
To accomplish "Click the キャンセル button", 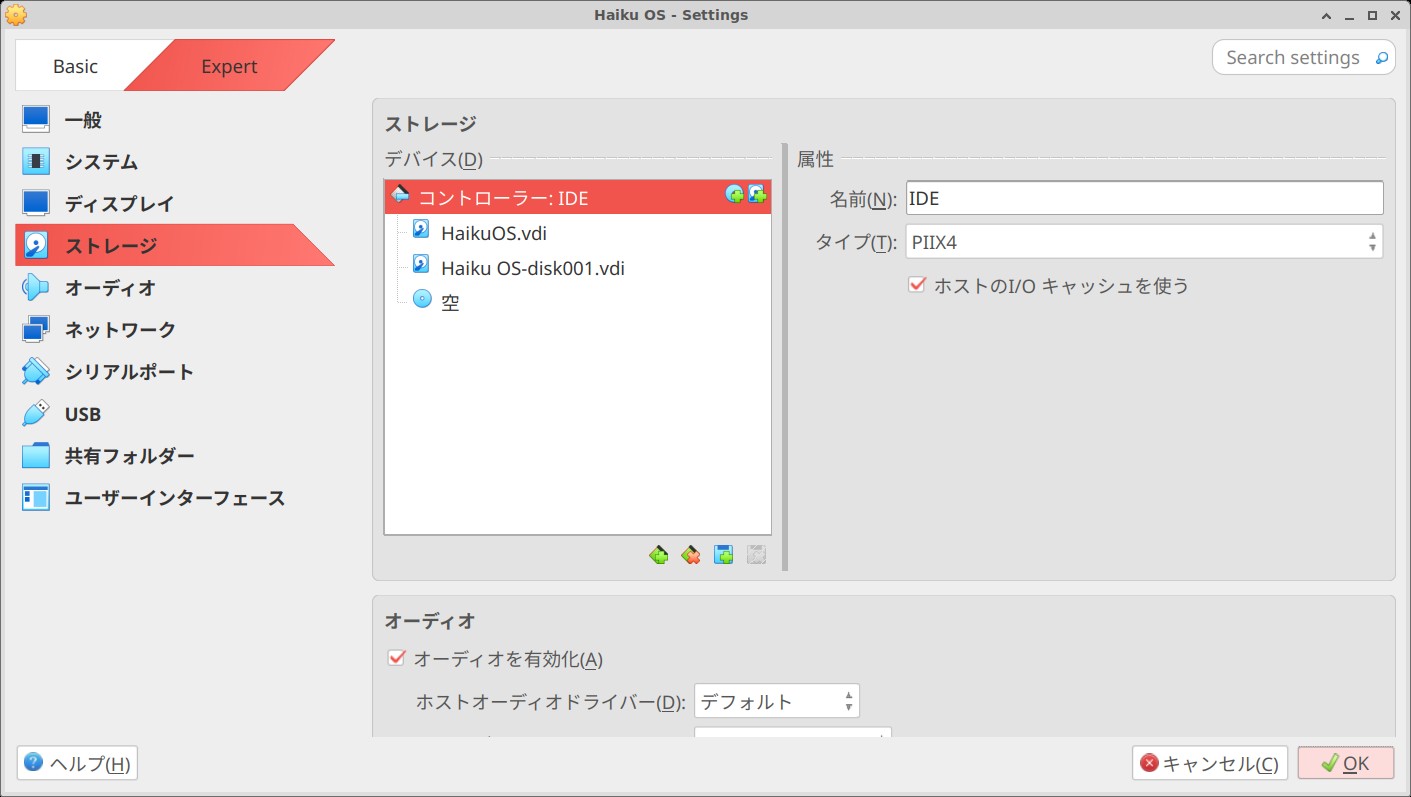I will pos(1209,764).
